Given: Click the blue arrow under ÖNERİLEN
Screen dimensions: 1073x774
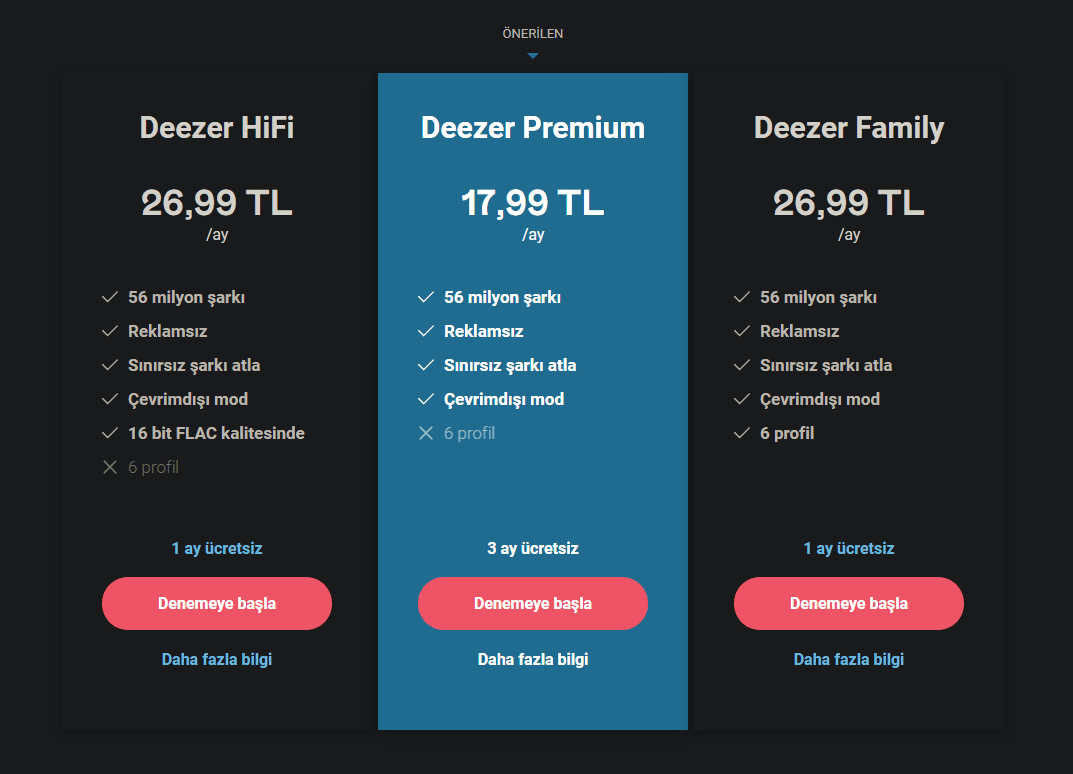Looking at the screenshot, I should coord(533,56).
